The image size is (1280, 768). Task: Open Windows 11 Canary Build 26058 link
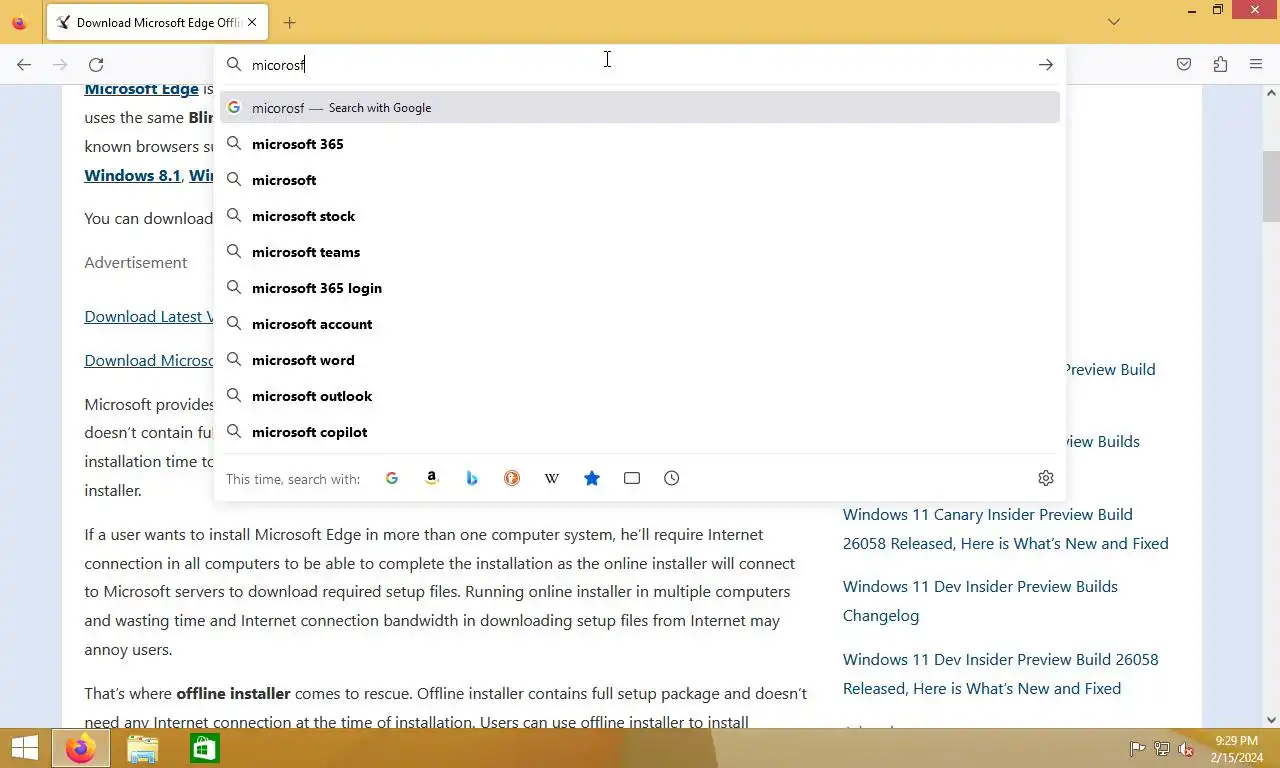1005,529
